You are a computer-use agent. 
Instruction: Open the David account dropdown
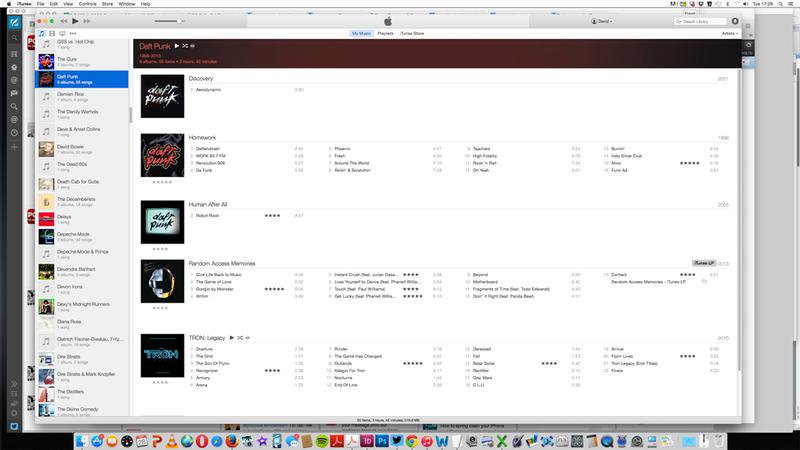click(602, 21)
